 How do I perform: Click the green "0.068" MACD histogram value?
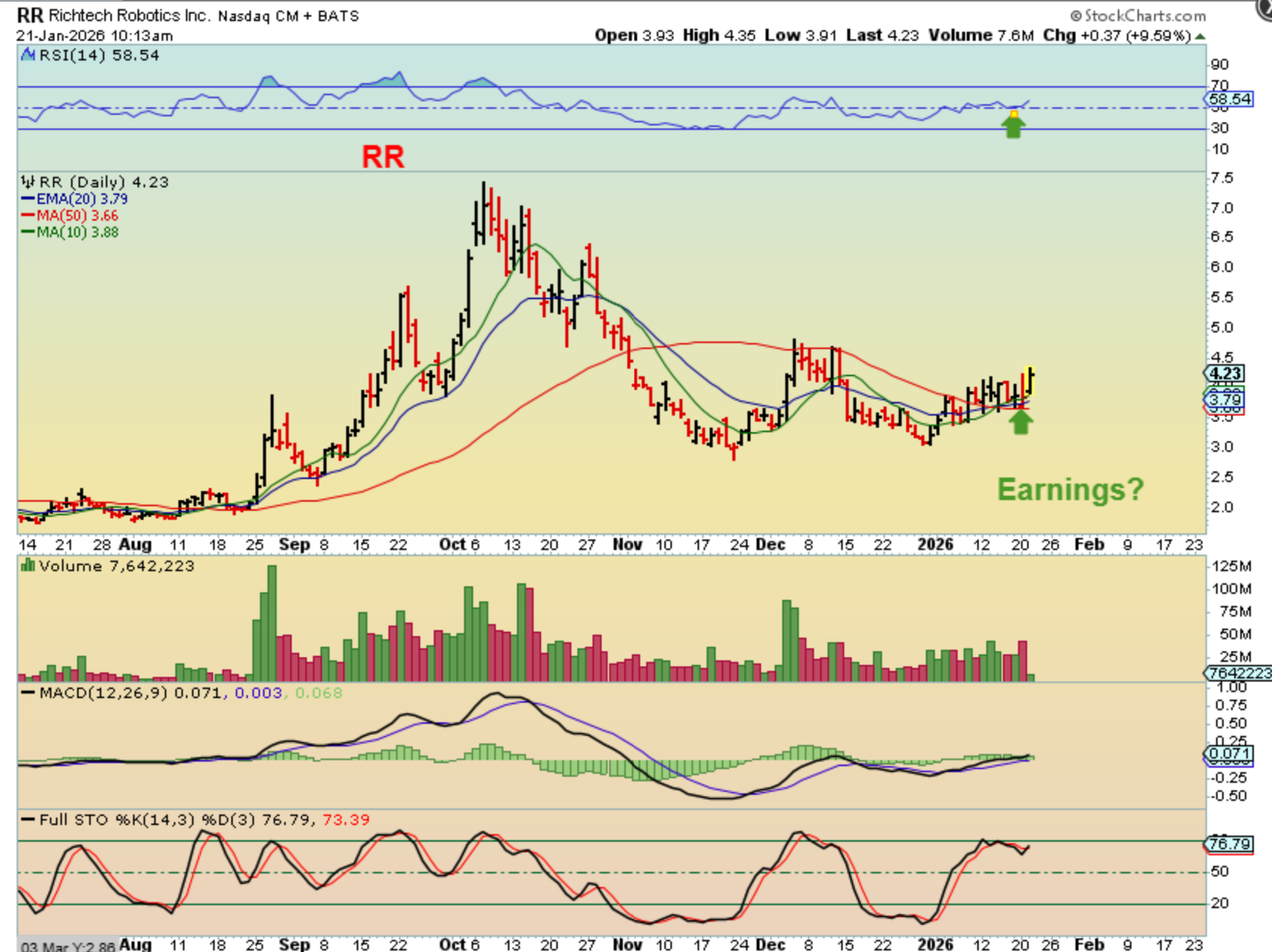coord(318,693)
